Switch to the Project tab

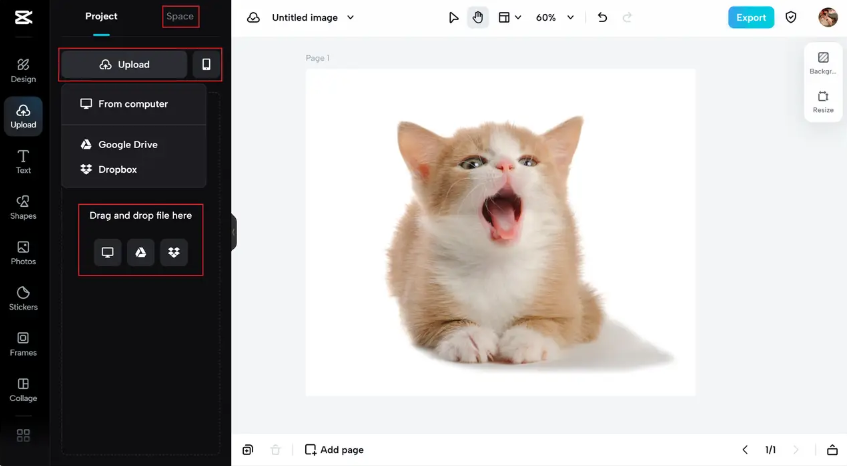pos(101,16)
